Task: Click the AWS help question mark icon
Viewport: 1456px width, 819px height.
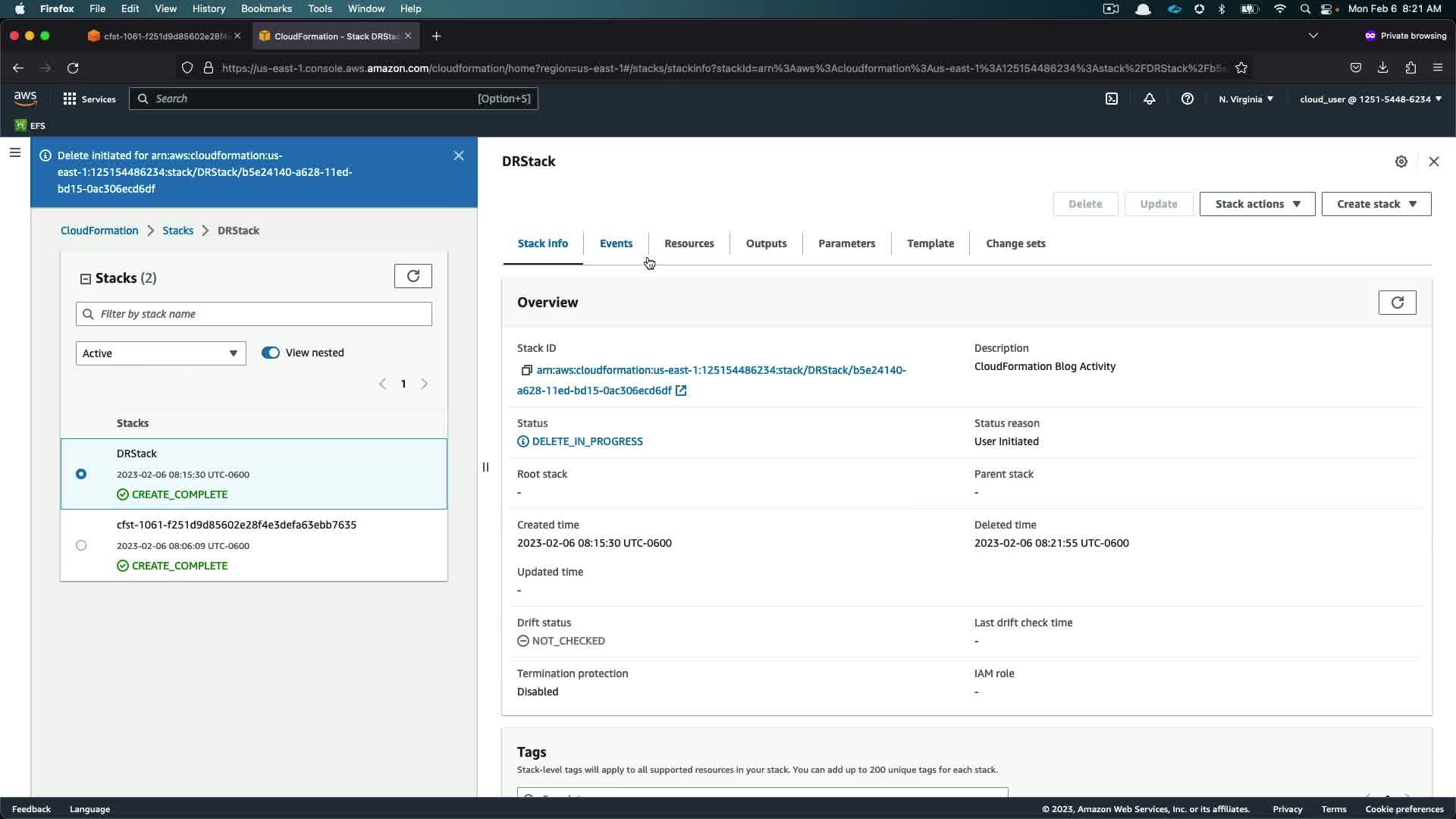Action: click(1188, 99)
